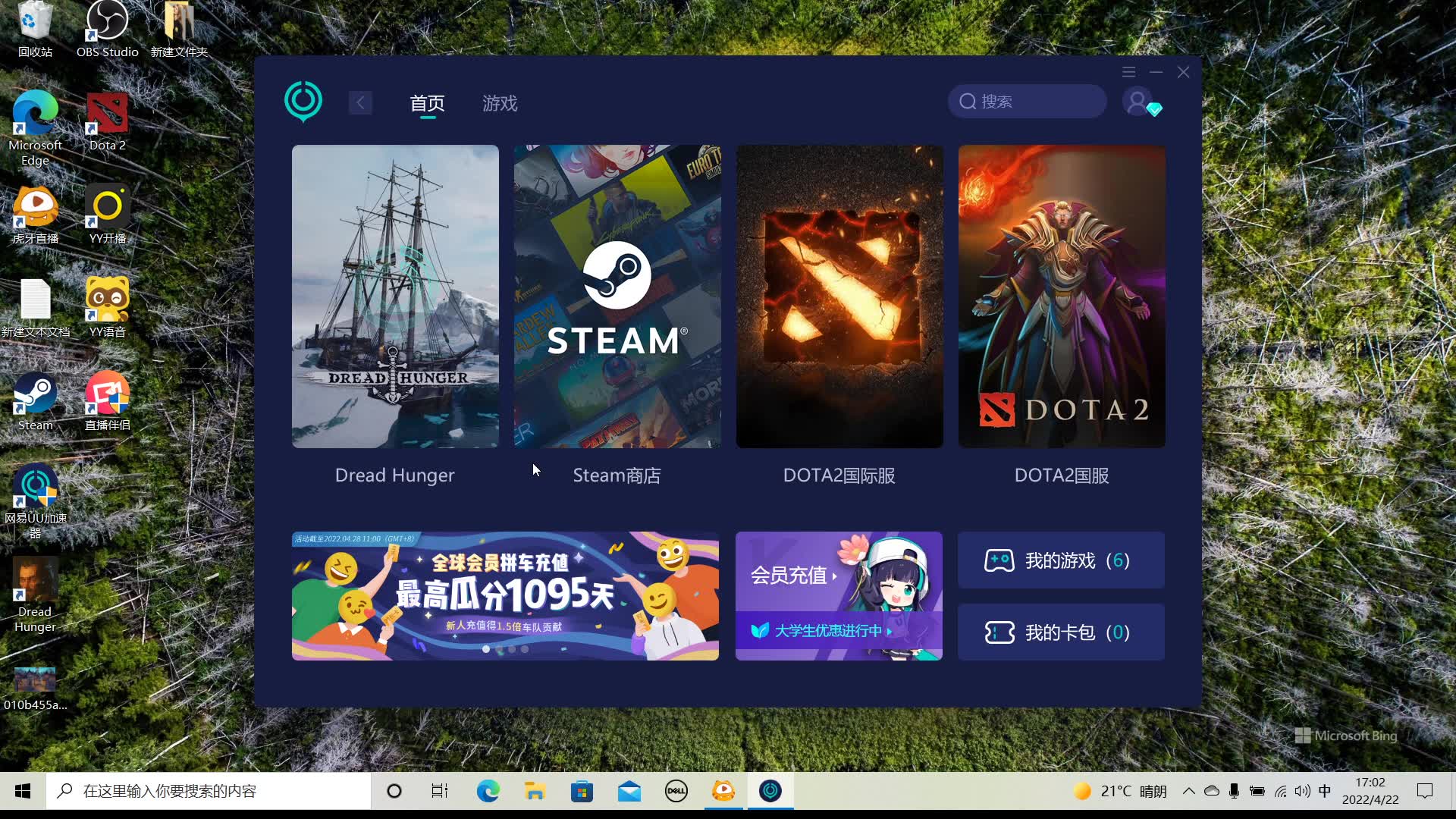Click the DOTA2国际服 title label
1456x819 pixels.
tap(839, 475)
